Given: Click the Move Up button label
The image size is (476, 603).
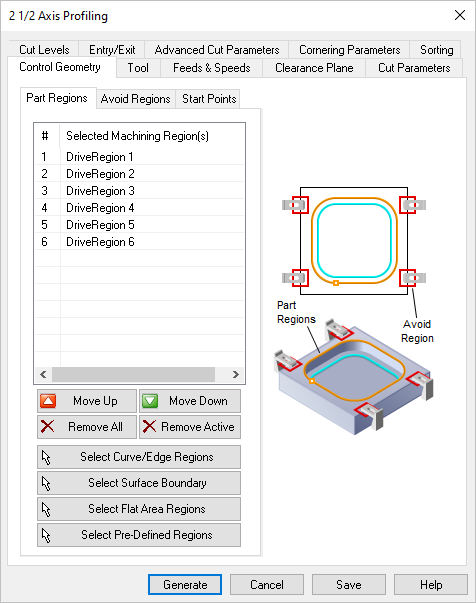Looking at the screenshot, I should [x=95, y=401].
